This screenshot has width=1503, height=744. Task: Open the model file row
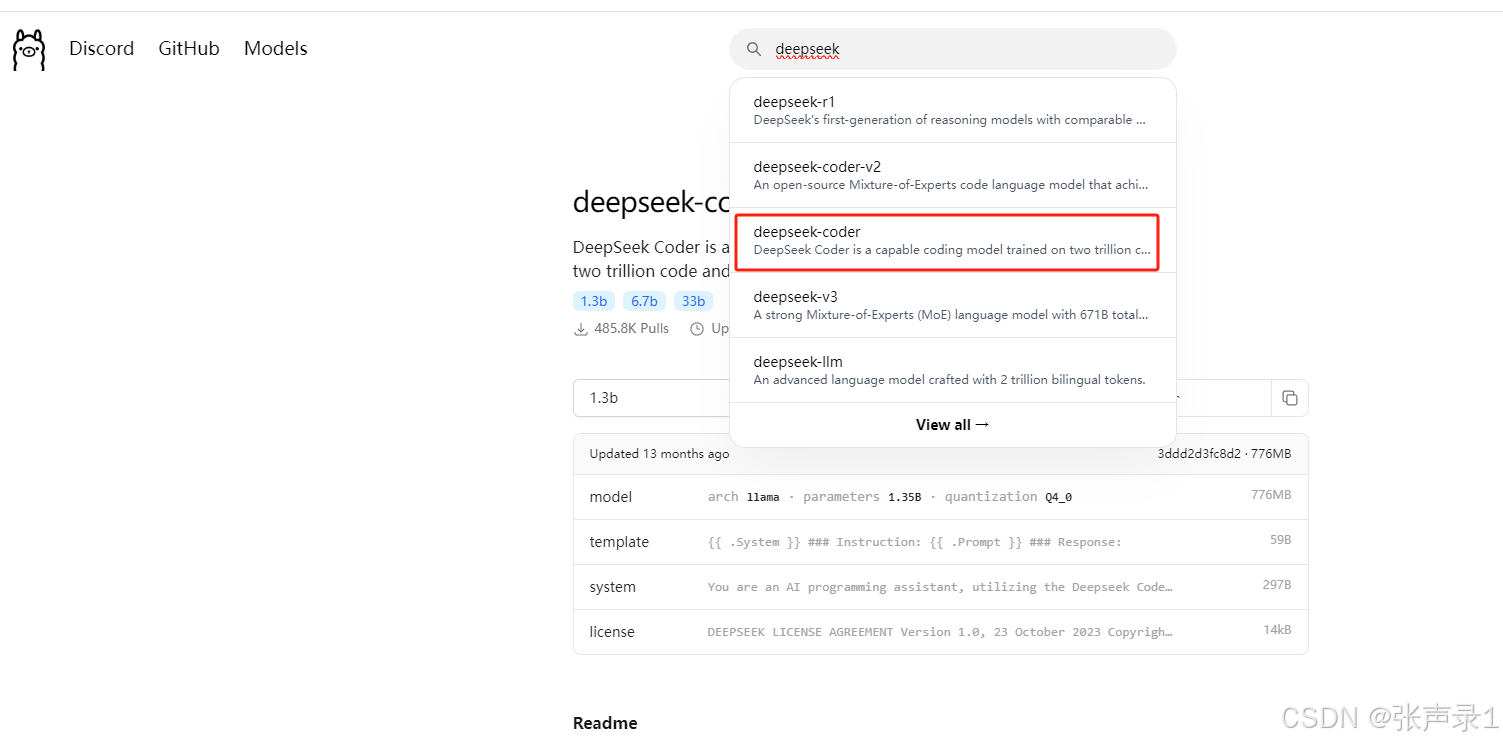click(x=940, y=497)
